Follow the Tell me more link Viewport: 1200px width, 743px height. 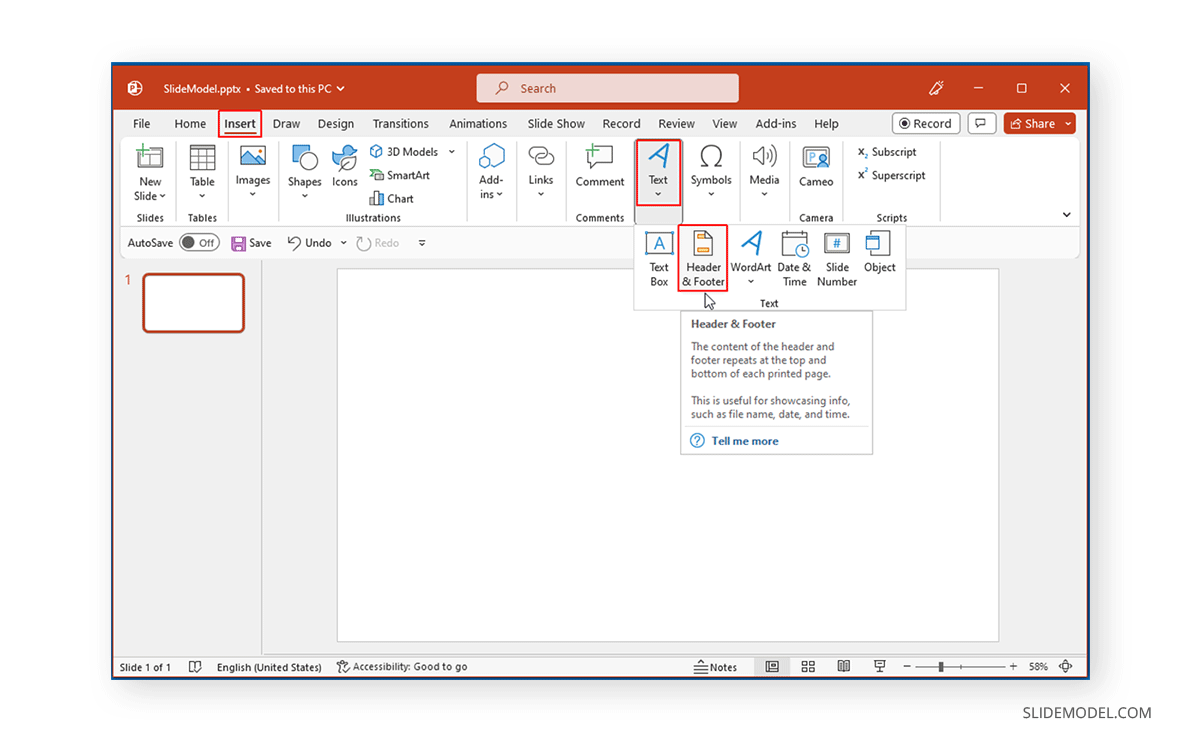coord(744,440)
